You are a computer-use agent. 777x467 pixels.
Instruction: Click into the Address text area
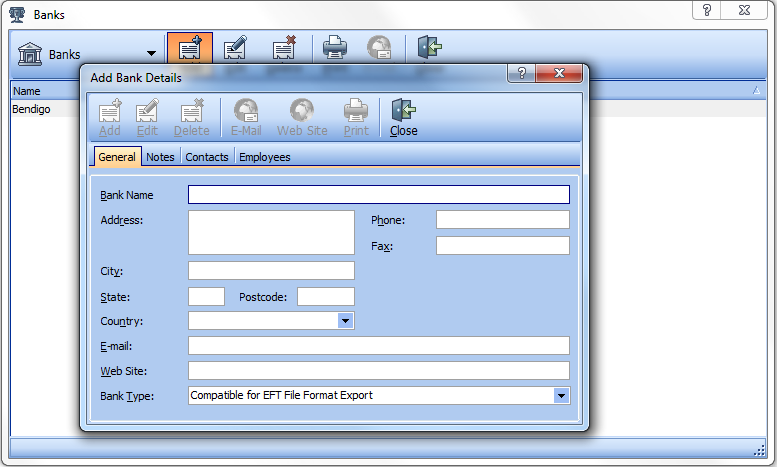[x=271, y=233]
